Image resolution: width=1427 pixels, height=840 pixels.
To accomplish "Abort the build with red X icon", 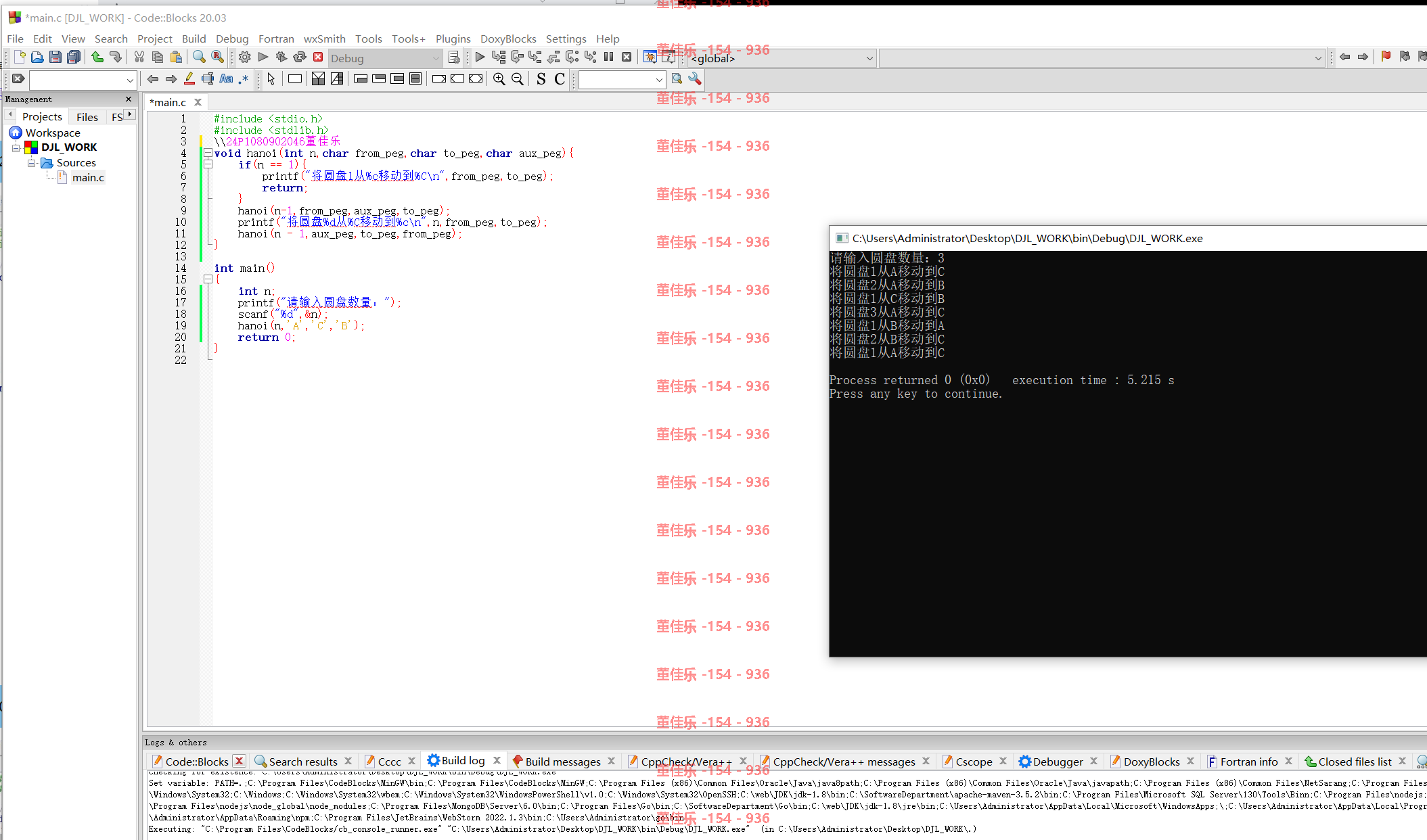I will [x=318, y=57].
